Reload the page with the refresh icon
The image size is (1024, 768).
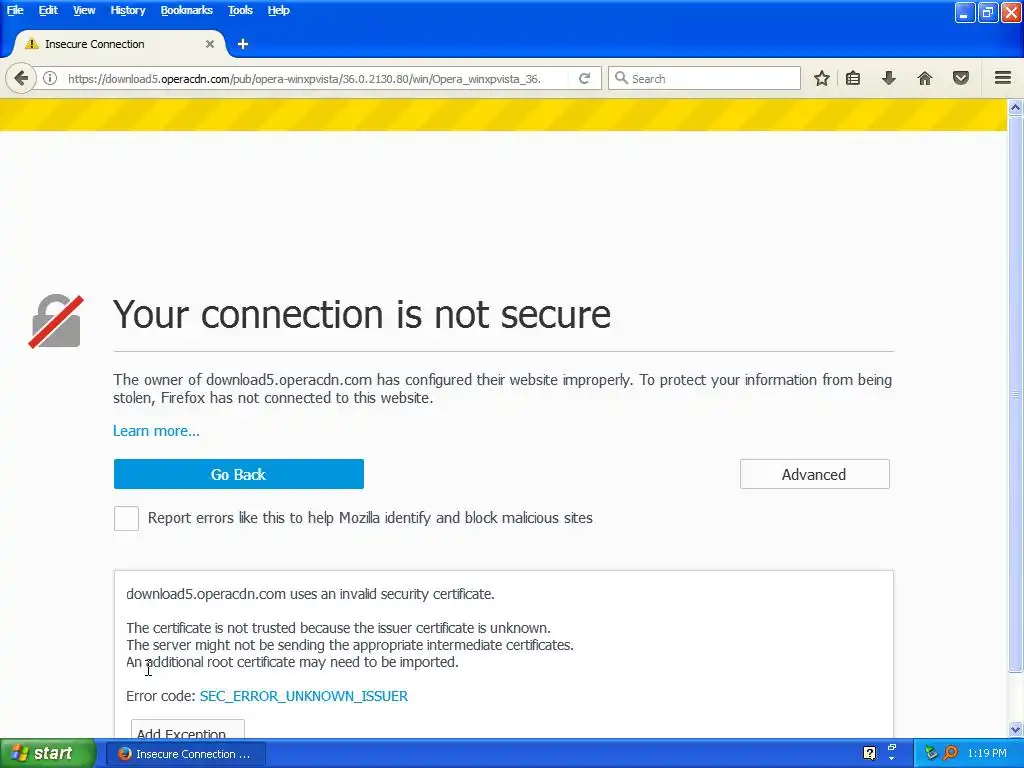pos(584,79)
